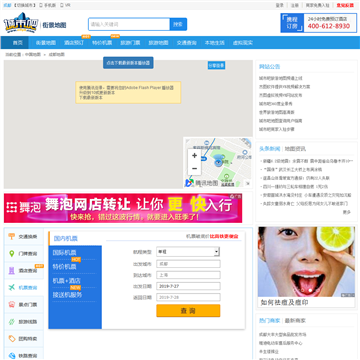This screenshot has width=360, height=360.
Task: Click the 成都 breadcrumb entry
Action: (x=57, y=54)
